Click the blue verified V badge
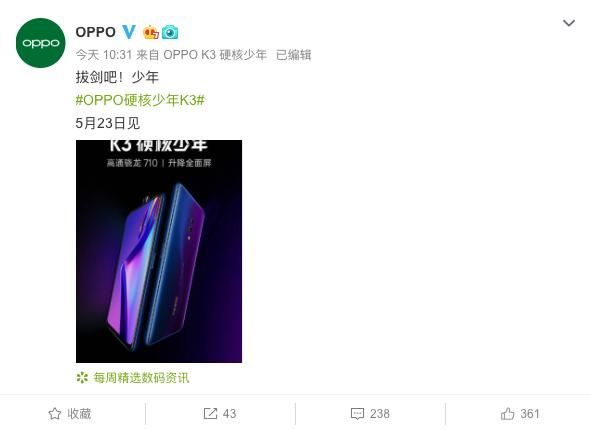The height and width of the screenshot is (430, 591). point(129,32)
